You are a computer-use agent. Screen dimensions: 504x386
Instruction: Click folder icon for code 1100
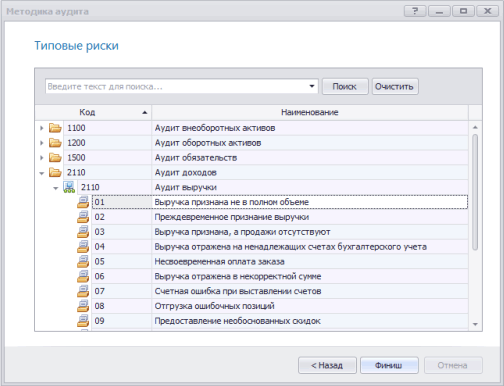tap(55, 128)
